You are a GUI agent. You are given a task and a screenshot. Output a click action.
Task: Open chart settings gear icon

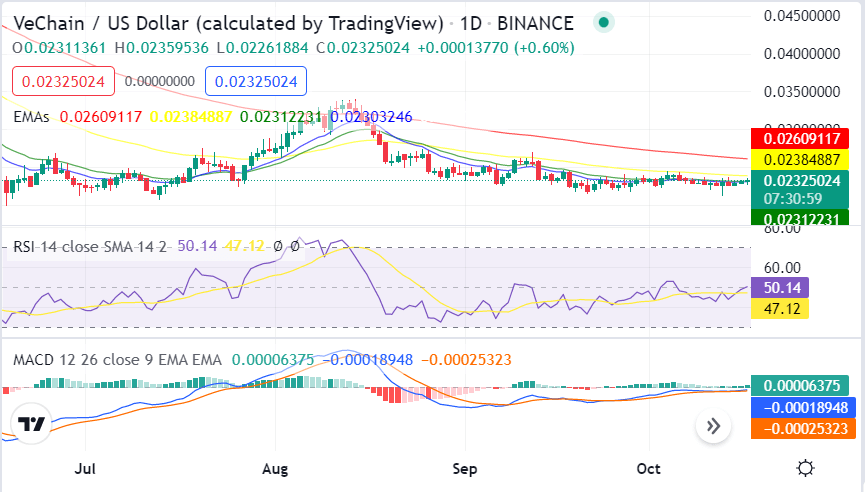click(805, 468)
